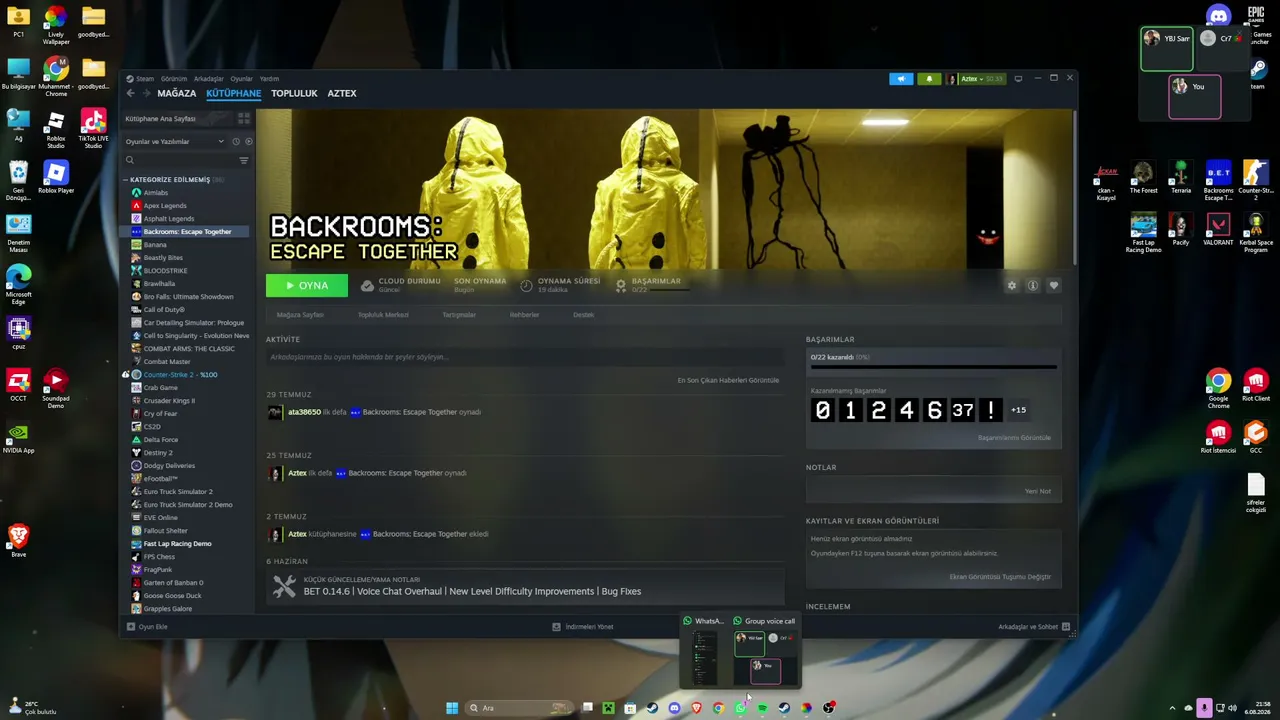Open Mağaza Sayfası link
Viewport: 1280px width, 720px height.
300,315
